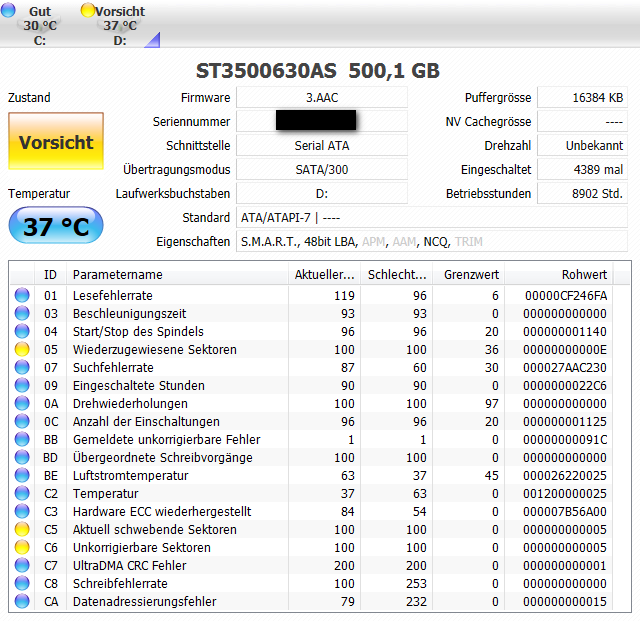This screenshot has height=621, width=640.
Task: Click the blue status orb for drive C:
Action: (x=8, y=10)
